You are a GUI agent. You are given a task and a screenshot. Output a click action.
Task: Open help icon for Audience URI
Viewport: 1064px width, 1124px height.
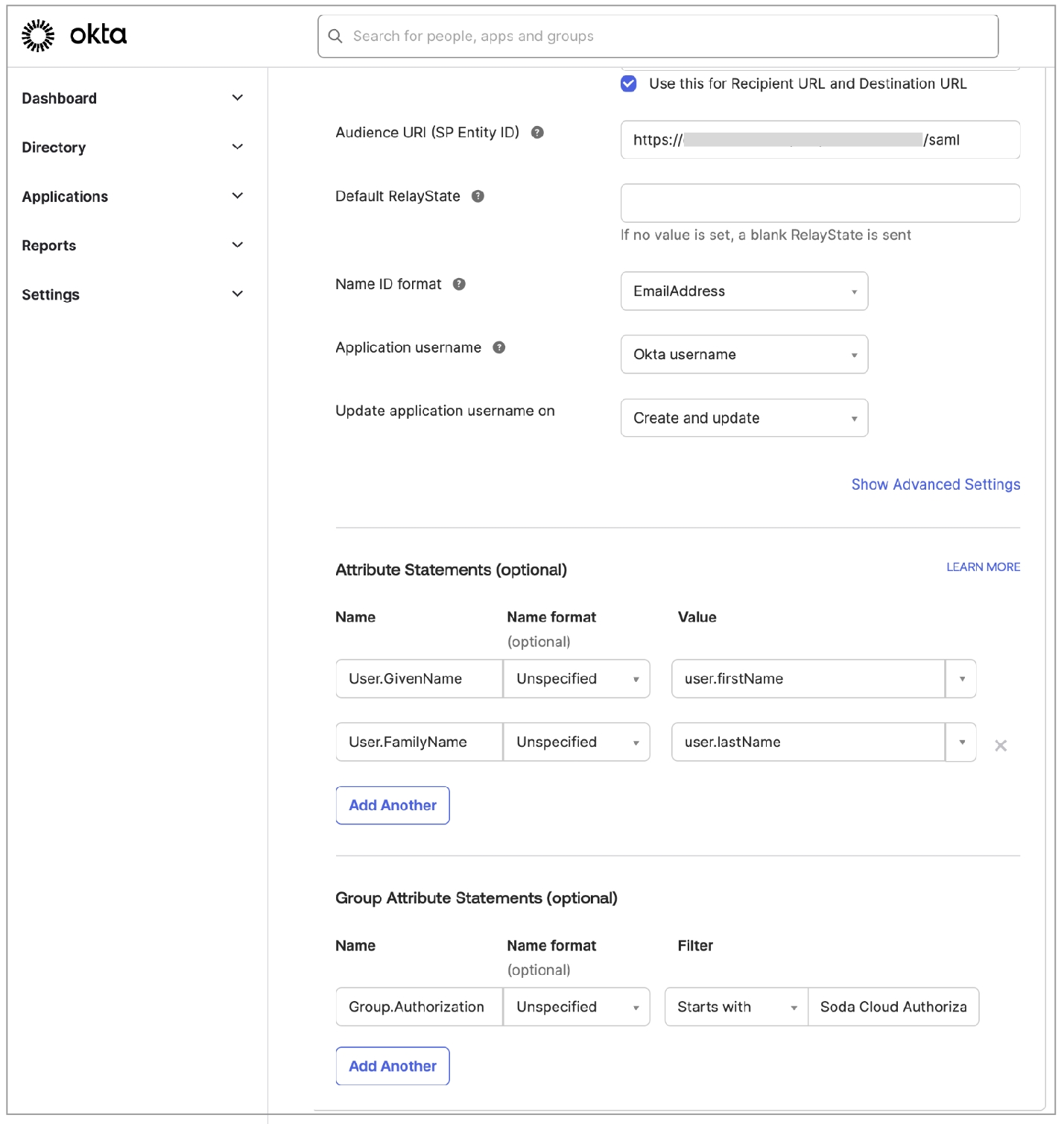pos(537,133)
